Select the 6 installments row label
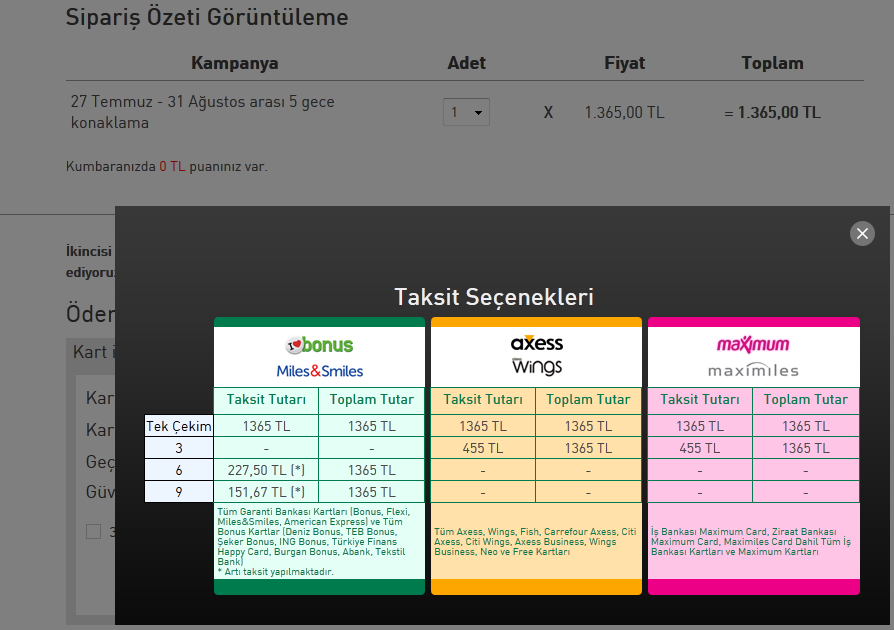 (x=179, y=470)
